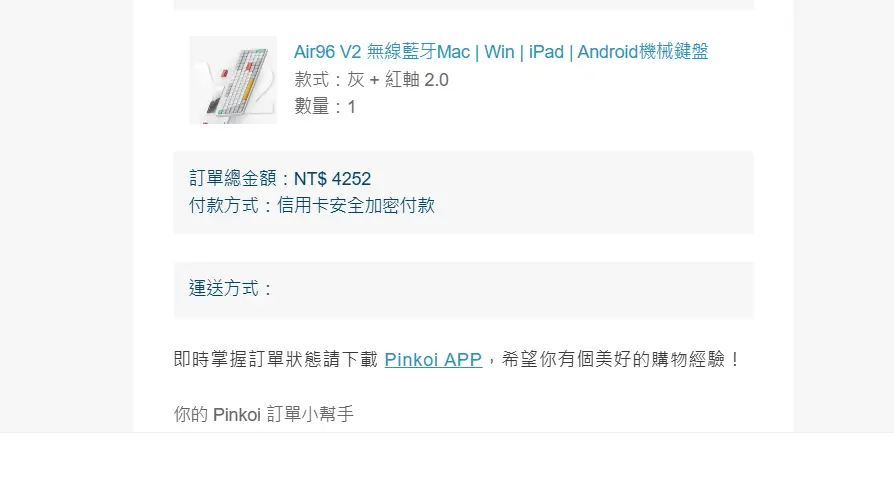Click the 訂單總金額 label

click(236, 179)
